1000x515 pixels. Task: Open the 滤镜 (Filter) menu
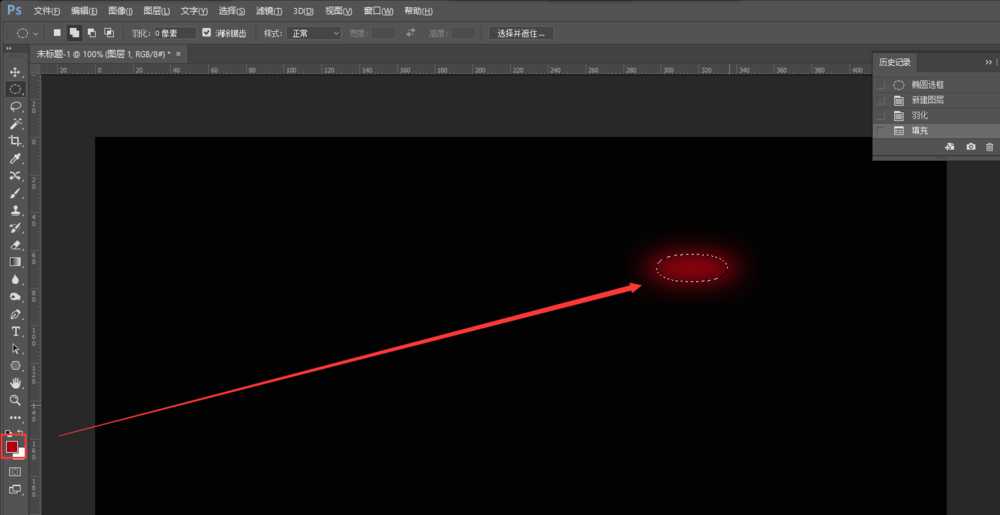[x=268, y=11]
